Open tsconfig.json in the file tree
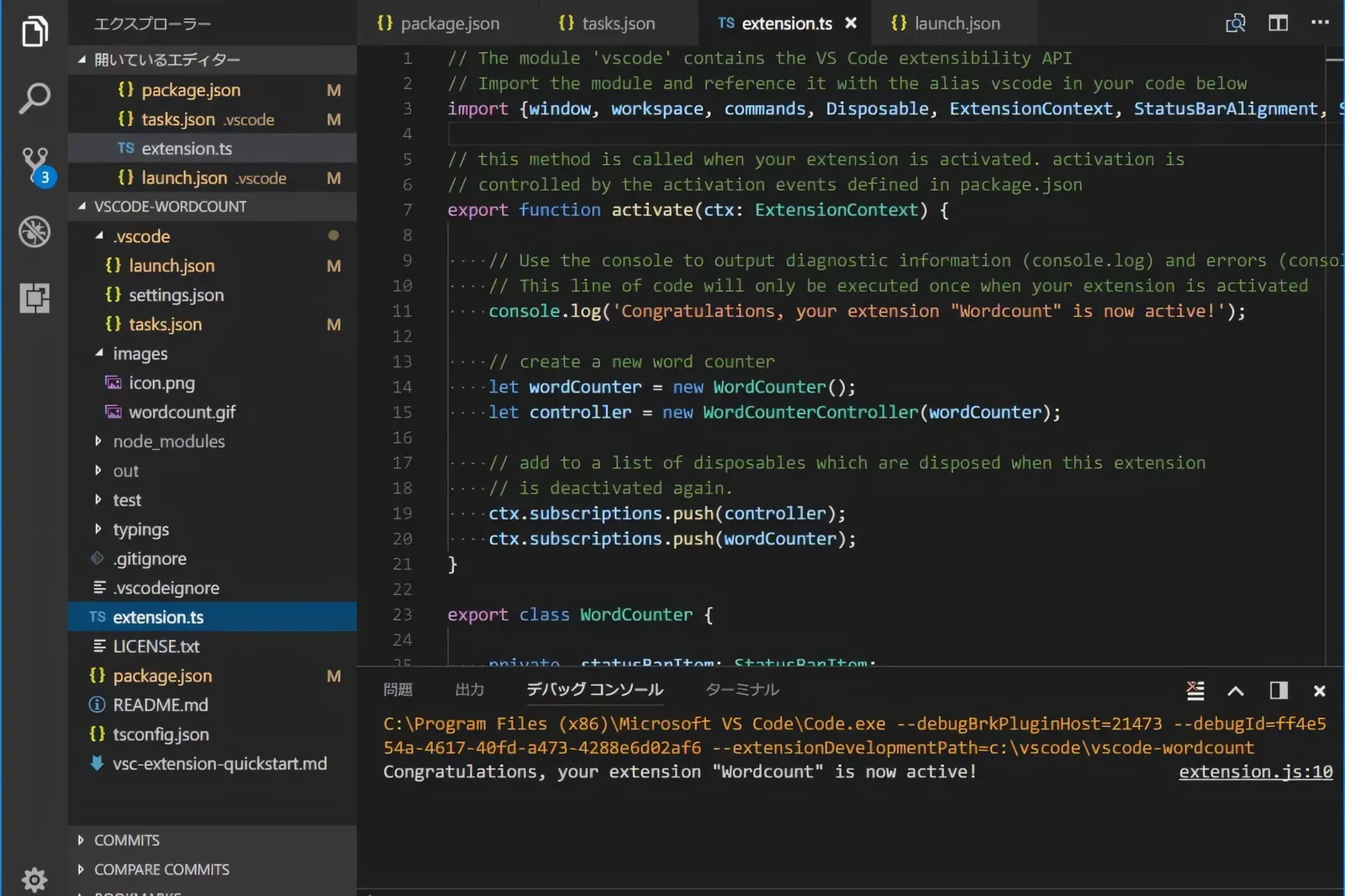 (212, 735)
